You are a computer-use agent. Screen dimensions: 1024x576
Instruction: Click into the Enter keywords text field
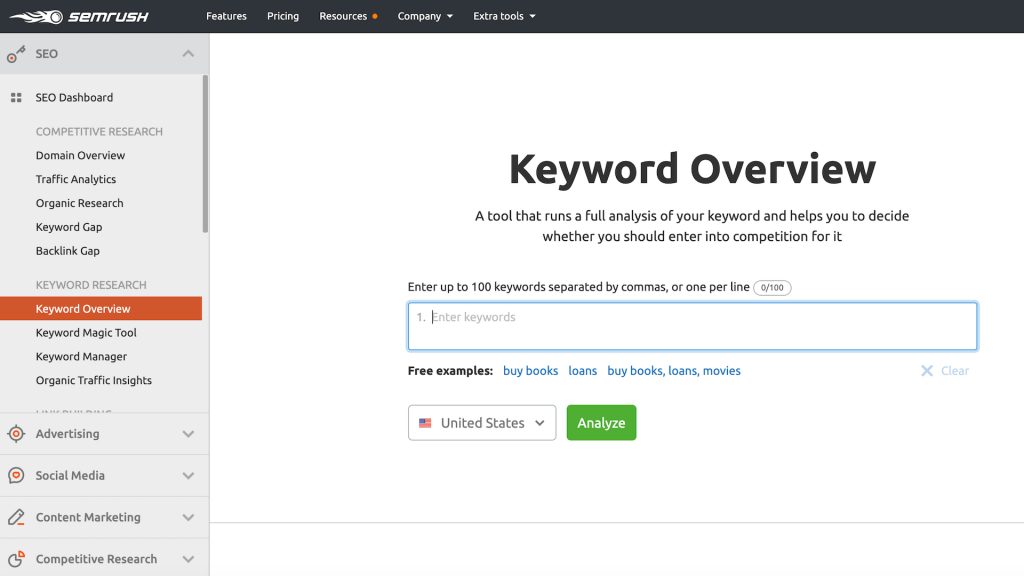click(x=692, y=326)
